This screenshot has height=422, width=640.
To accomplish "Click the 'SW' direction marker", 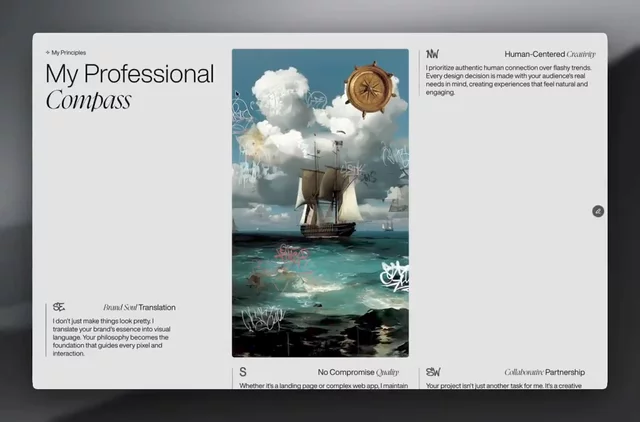I will pos(433,372).
